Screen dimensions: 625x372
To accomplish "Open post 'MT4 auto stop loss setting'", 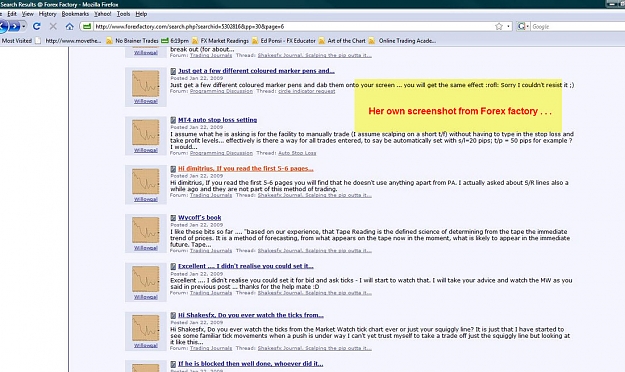I will [217, 120].
